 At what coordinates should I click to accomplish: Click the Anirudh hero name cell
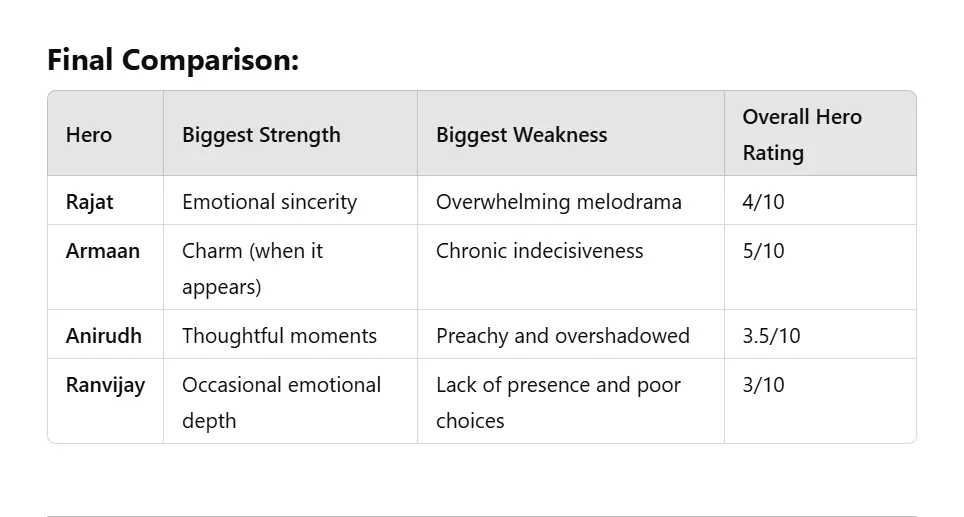pos(104,336)
